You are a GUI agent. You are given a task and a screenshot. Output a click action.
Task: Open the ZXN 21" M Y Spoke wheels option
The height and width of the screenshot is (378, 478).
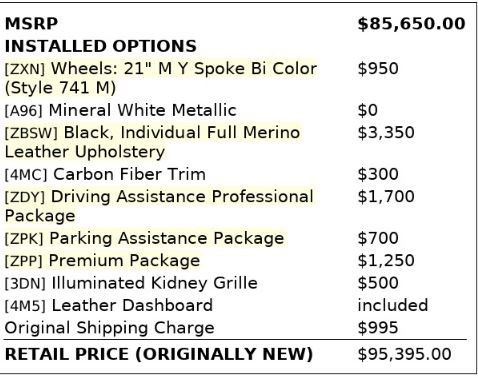161,78
